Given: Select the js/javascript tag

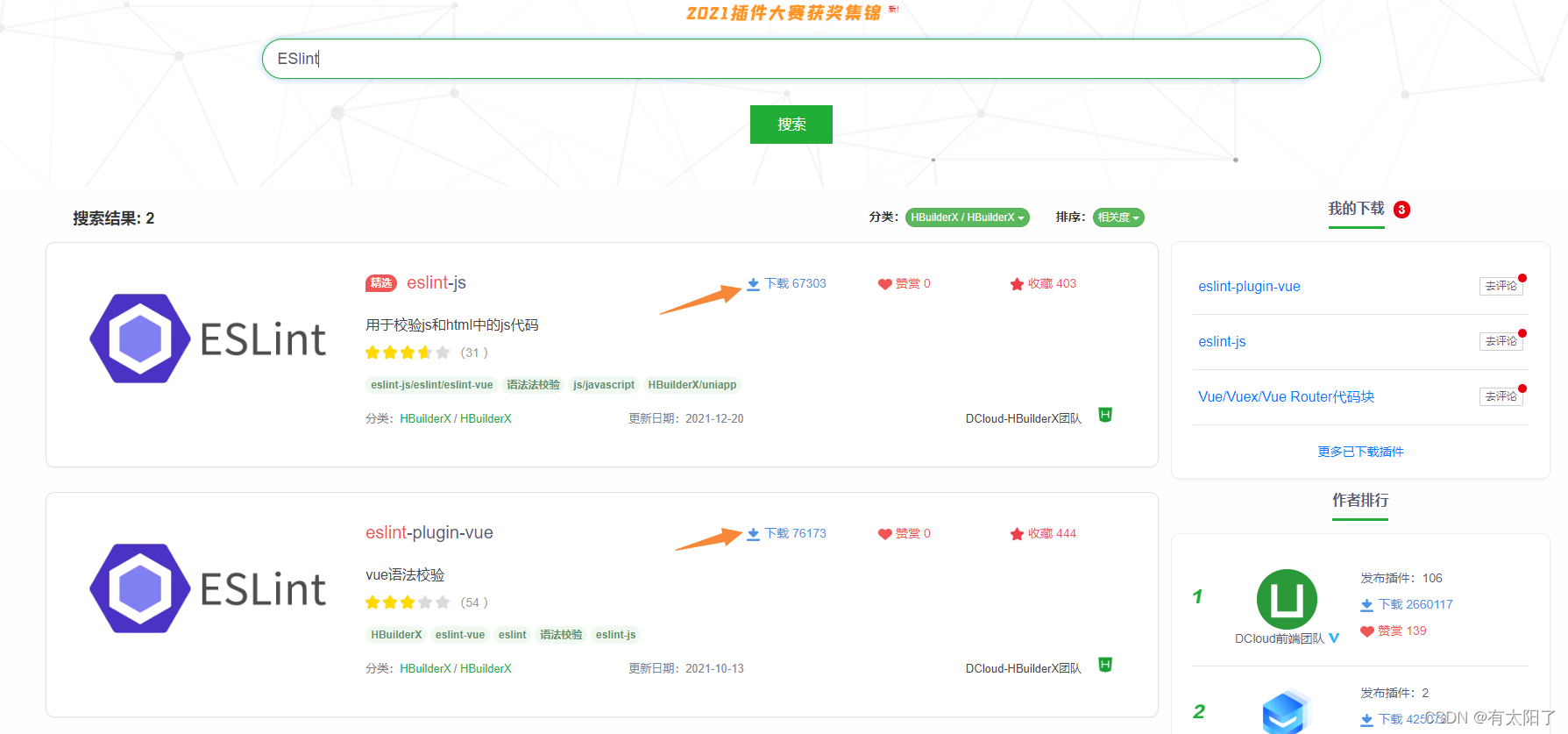Looking at the screenshot, I should pyautogui.click(x=604, y=385).
